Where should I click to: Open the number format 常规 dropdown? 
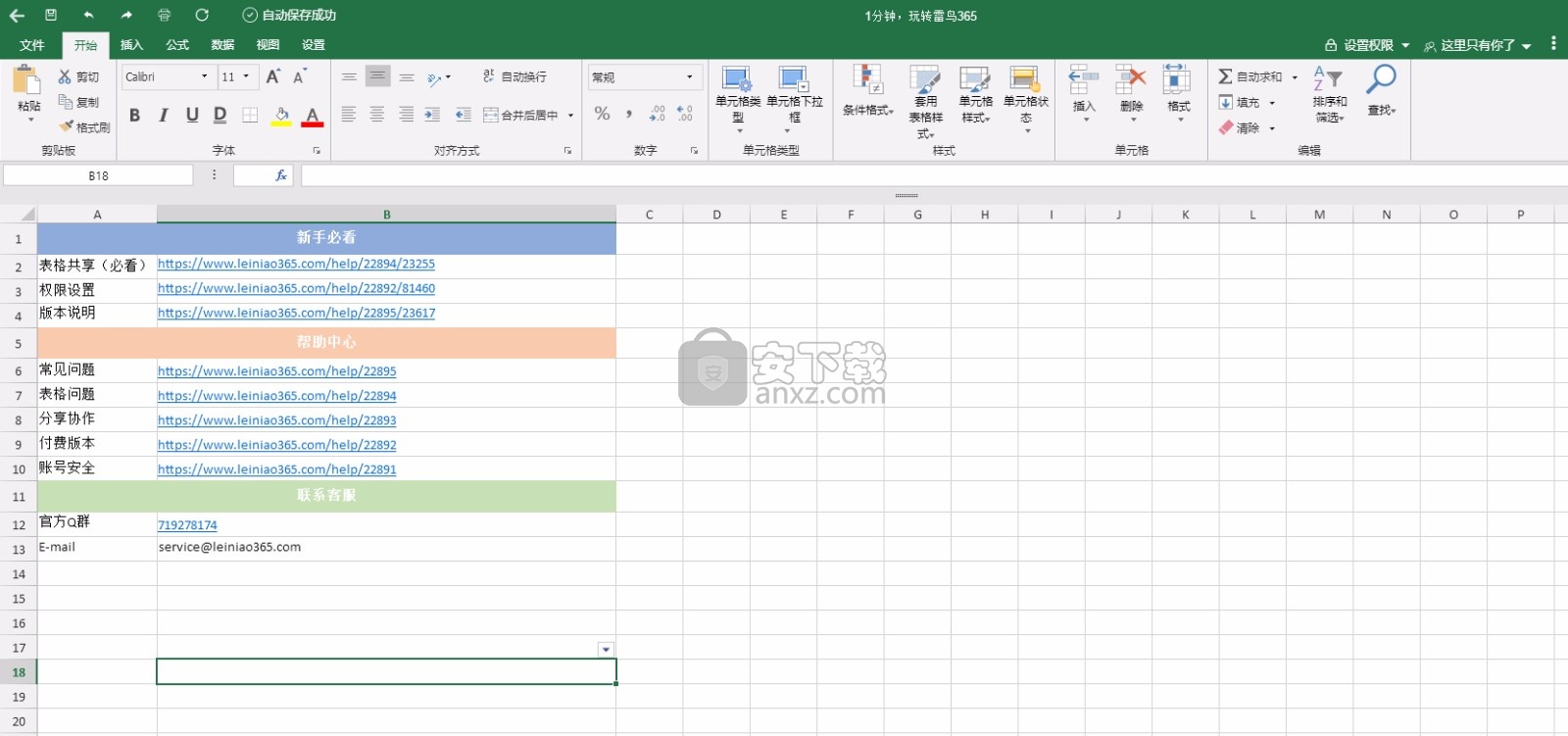click(x=689, y=76)
